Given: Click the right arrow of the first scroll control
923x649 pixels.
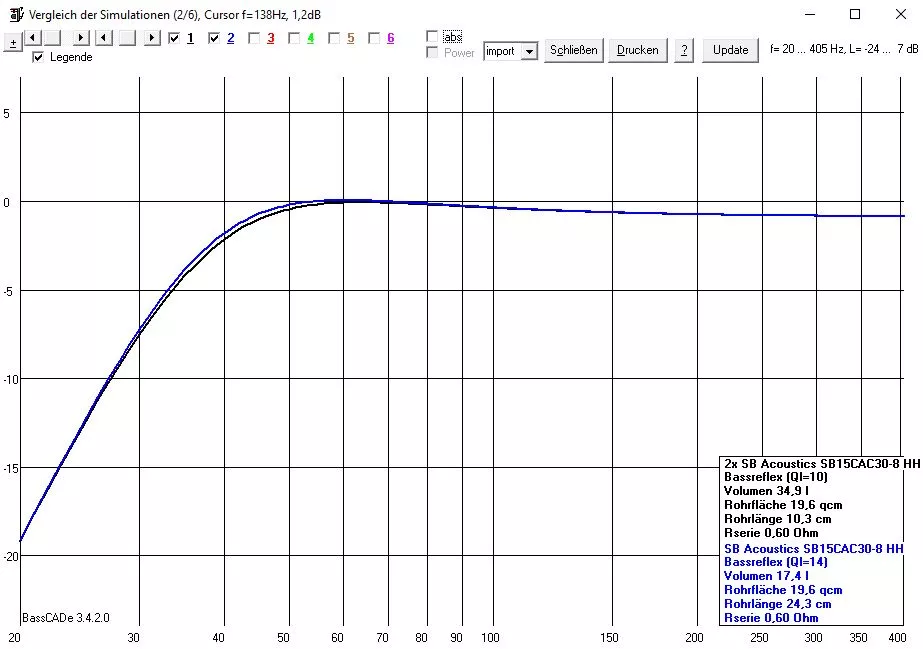Looking at the screenshot, I should coord(81,38).
